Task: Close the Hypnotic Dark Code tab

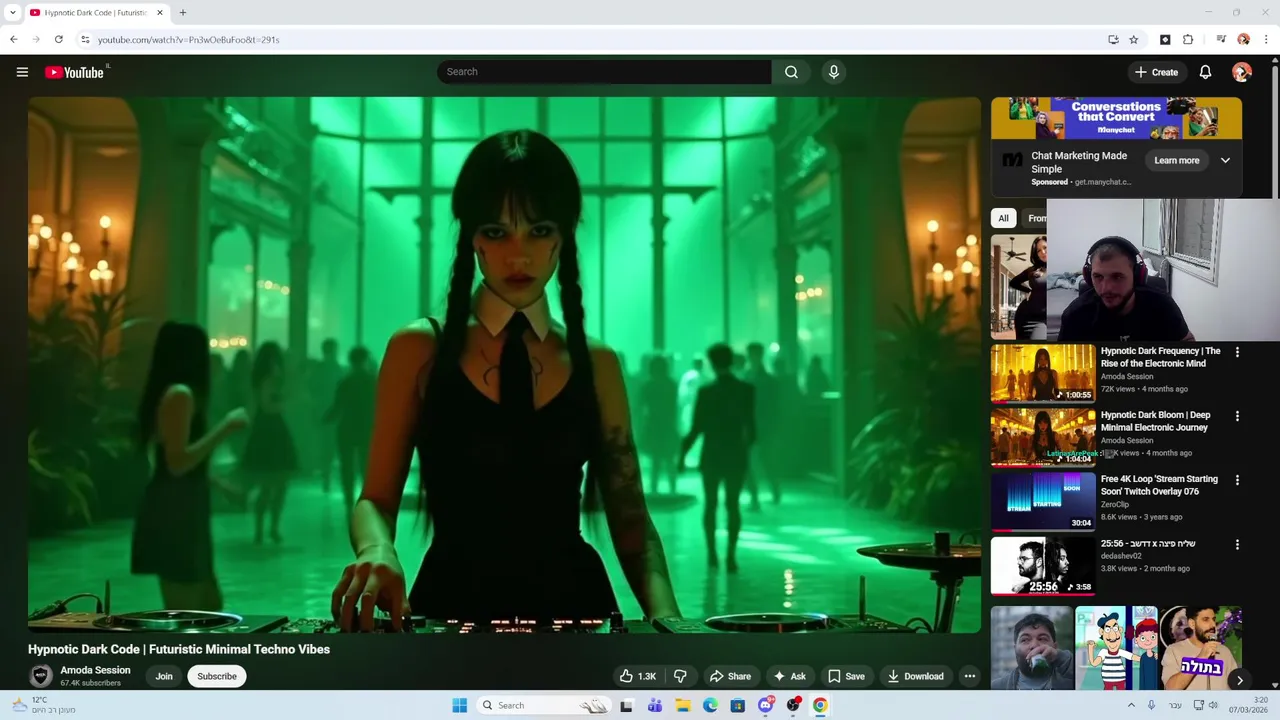Action: coord(159,13)
